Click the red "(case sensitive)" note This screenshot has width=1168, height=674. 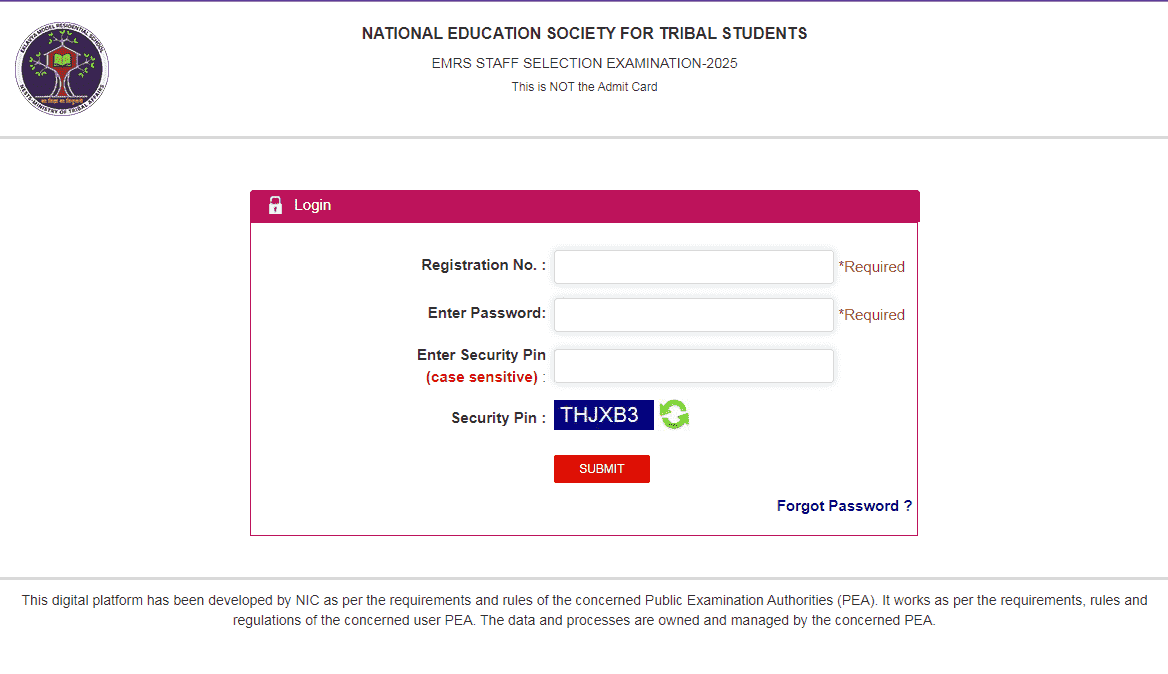click(x=482, y=377)
